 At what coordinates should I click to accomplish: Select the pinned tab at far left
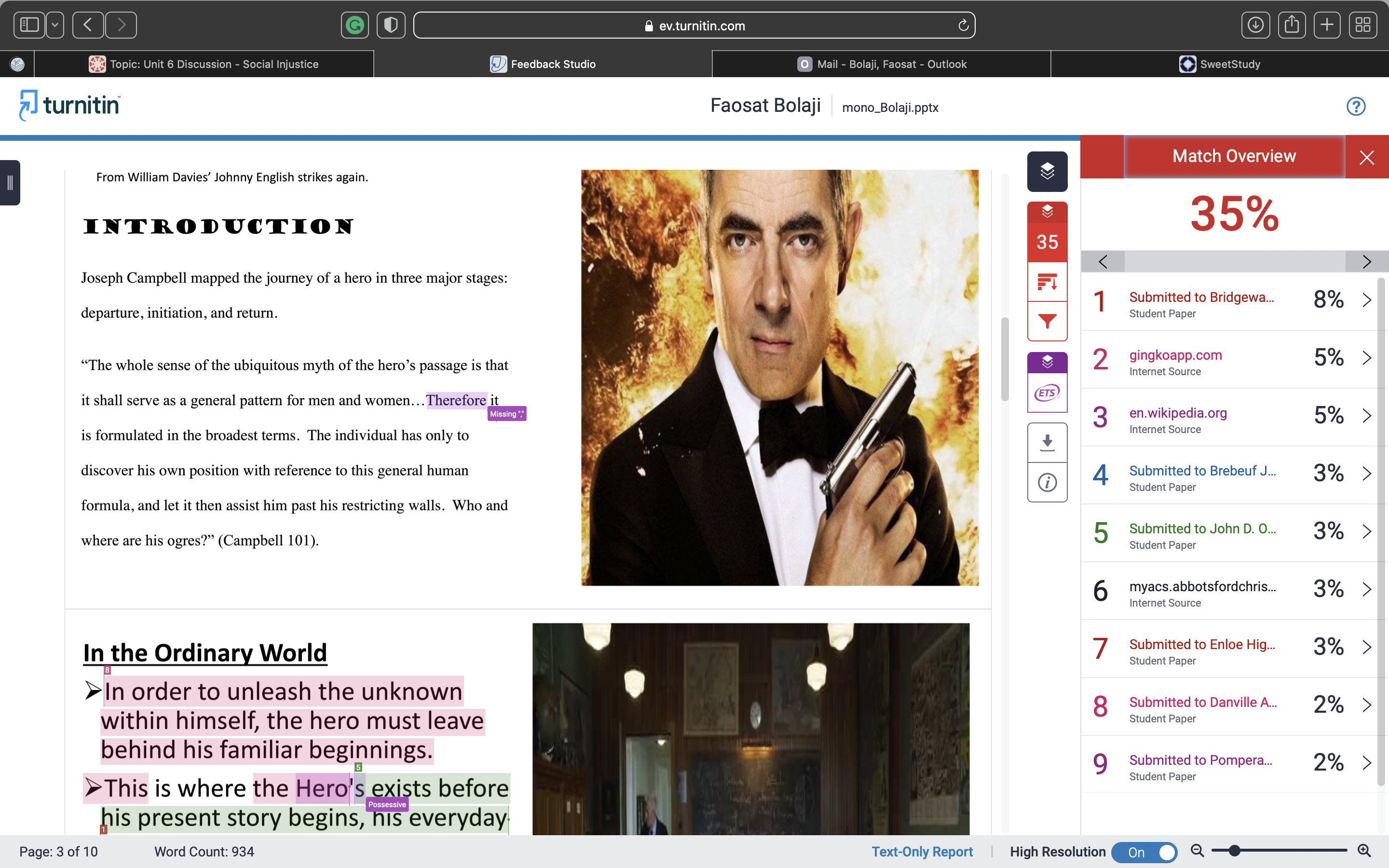click(x=17, y=64)
